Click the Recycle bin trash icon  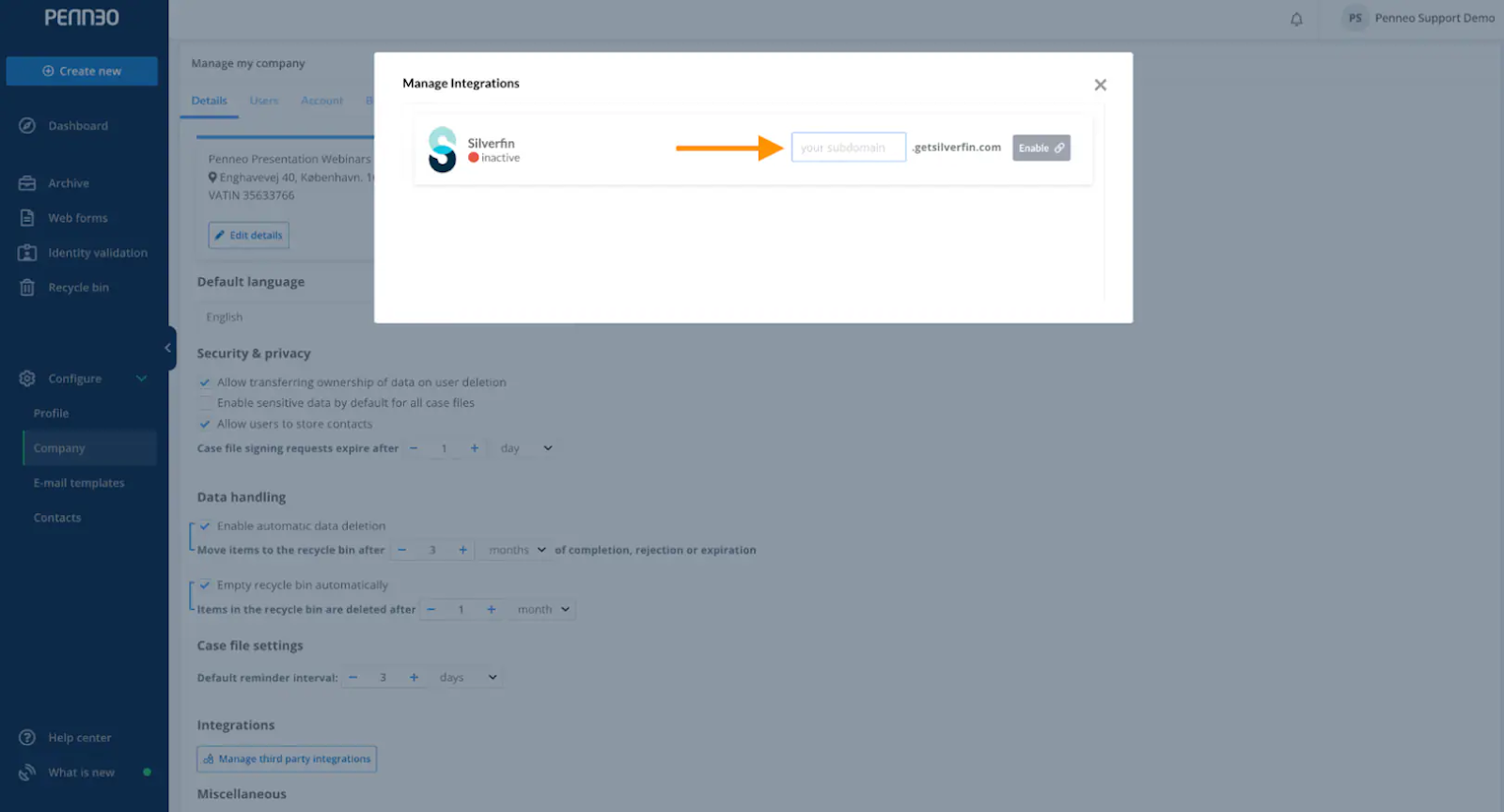coord(27,288)
